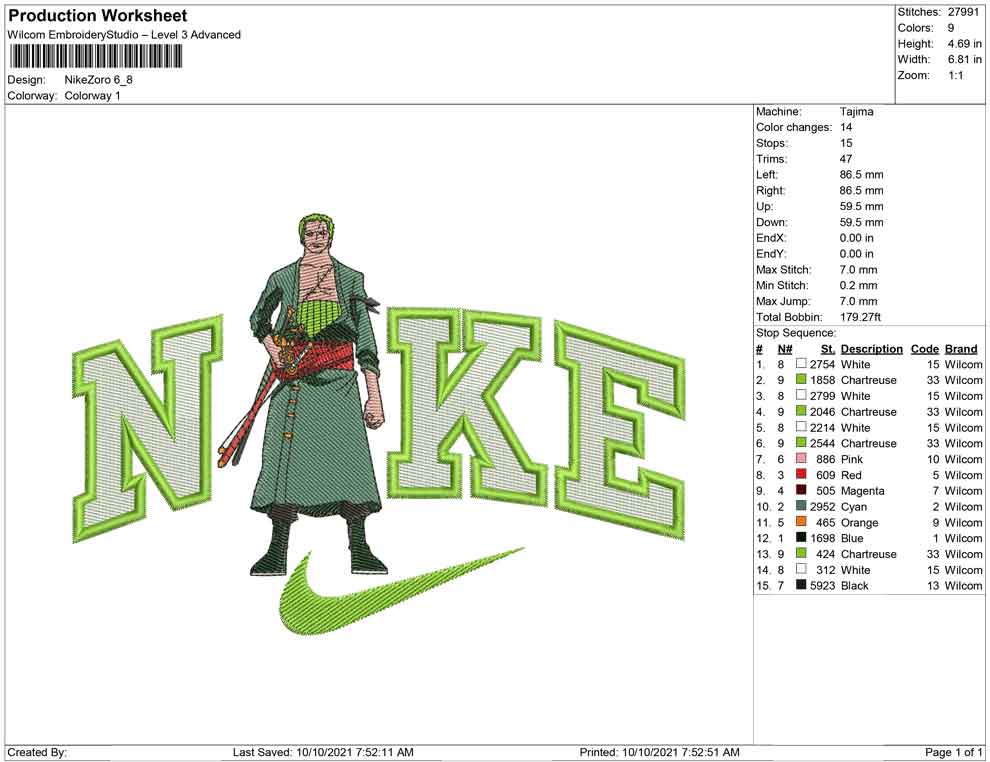Click the 'Trims:' value 47
This screenshot has height=762, width=990.
click(x=845, y=158)
